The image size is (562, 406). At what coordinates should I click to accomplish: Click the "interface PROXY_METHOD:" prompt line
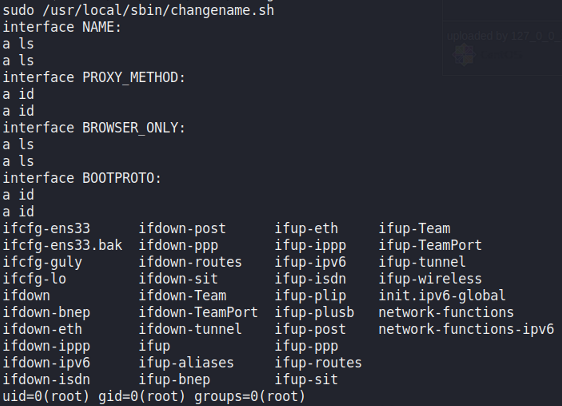(x=94, y=77)
